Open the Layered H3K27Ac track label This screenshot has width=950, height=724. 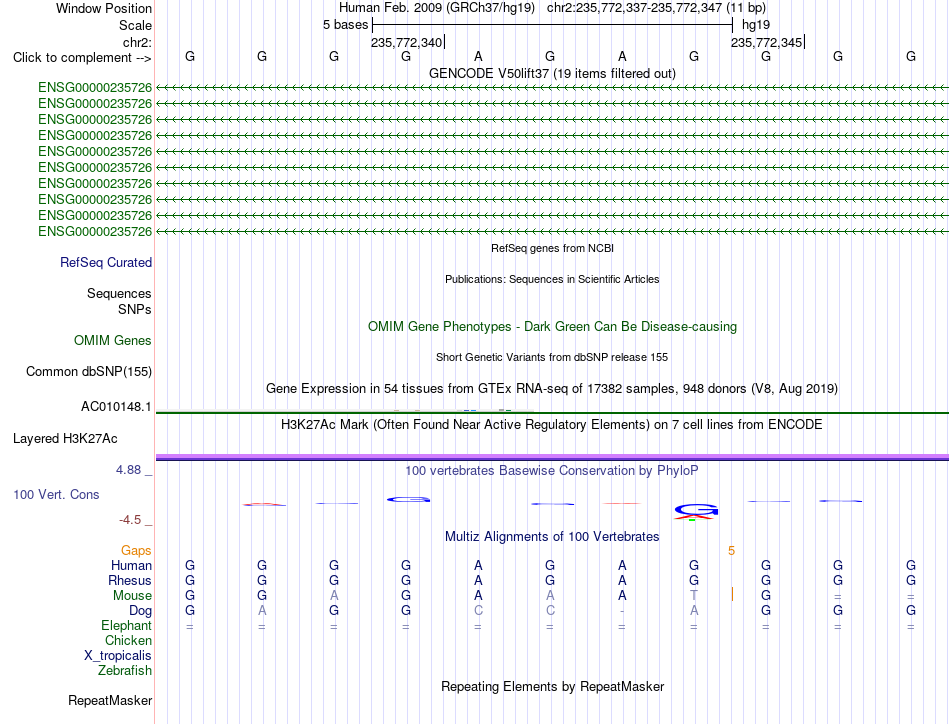pyautogui.click(x=65, y=439)
